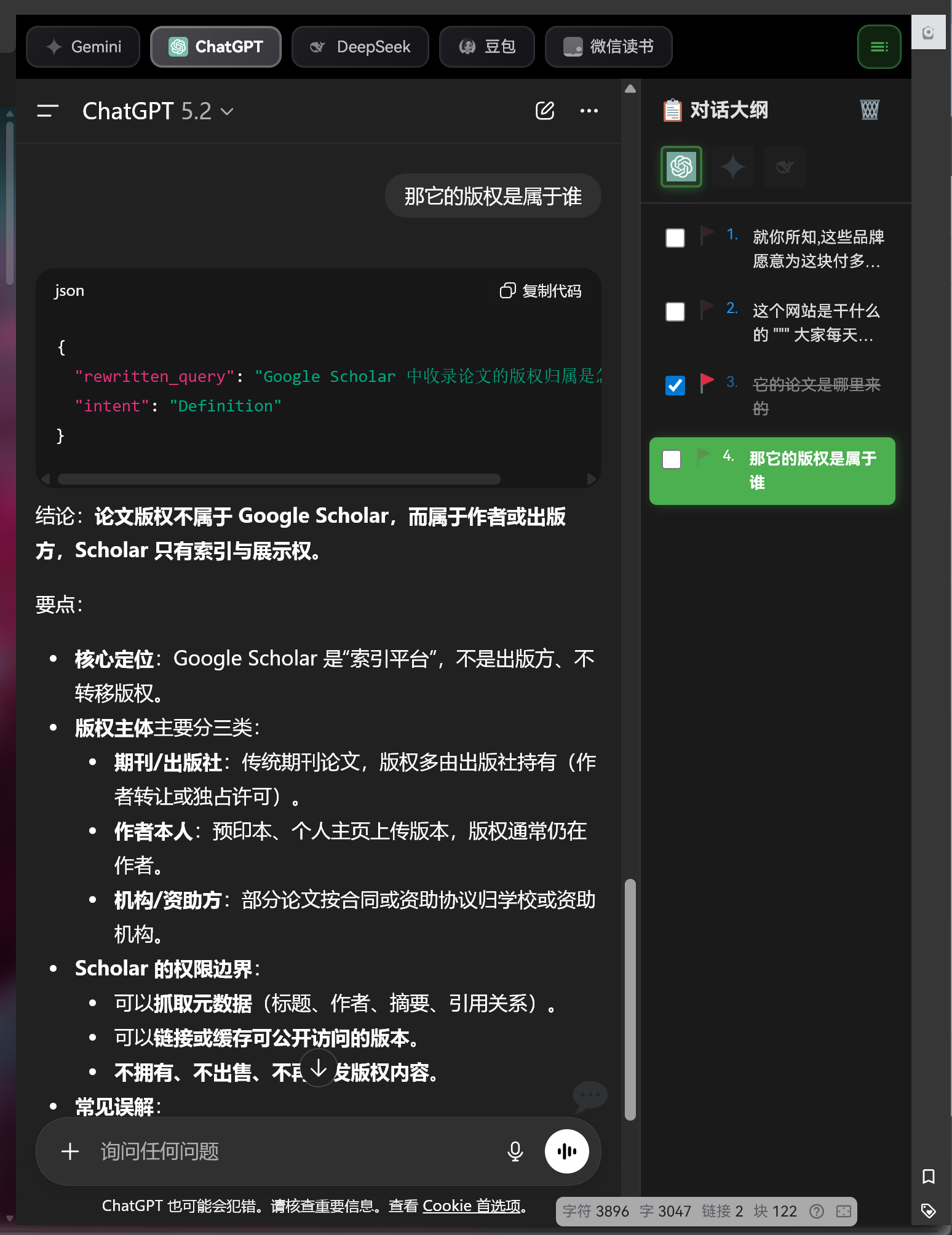Click the "rewritten_query" code line
The image size is (952, 1235).
338,376
